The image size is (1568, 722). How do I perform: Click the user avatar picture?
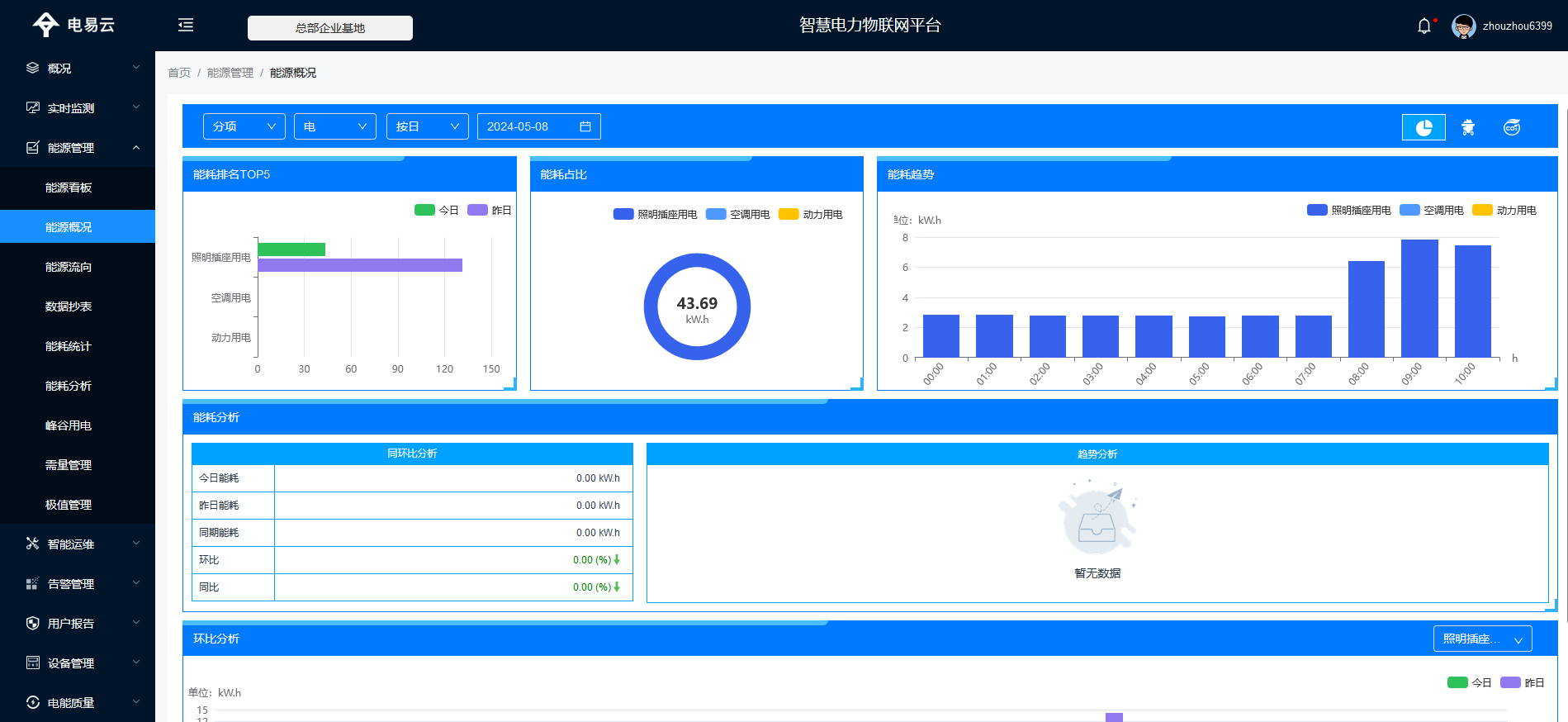[x=1464, y=26]
